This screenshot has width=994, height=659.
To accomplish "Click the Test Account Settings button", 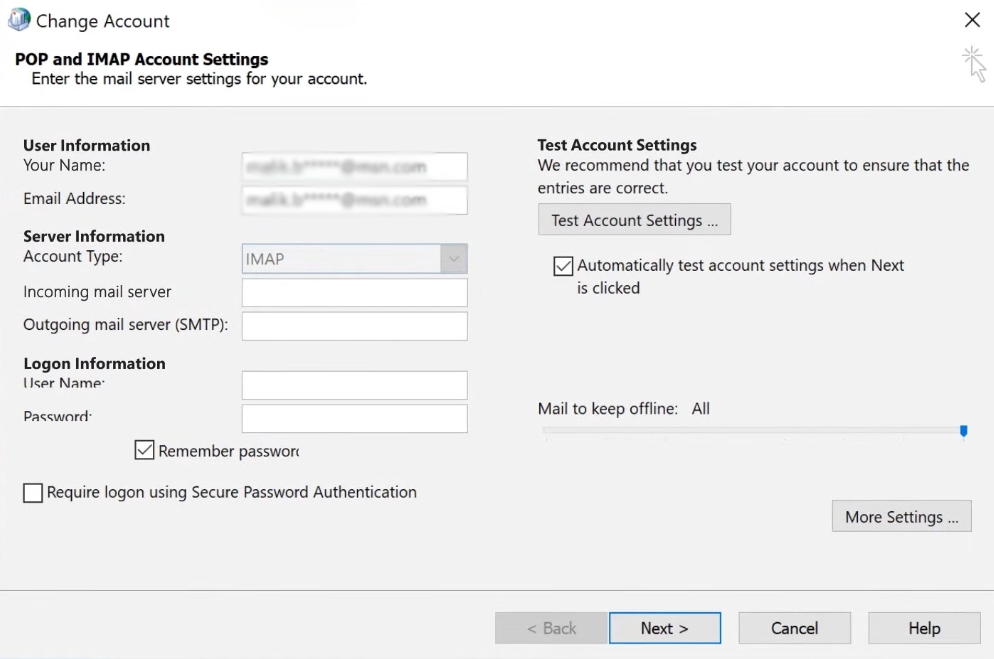I will pos(634,219).
